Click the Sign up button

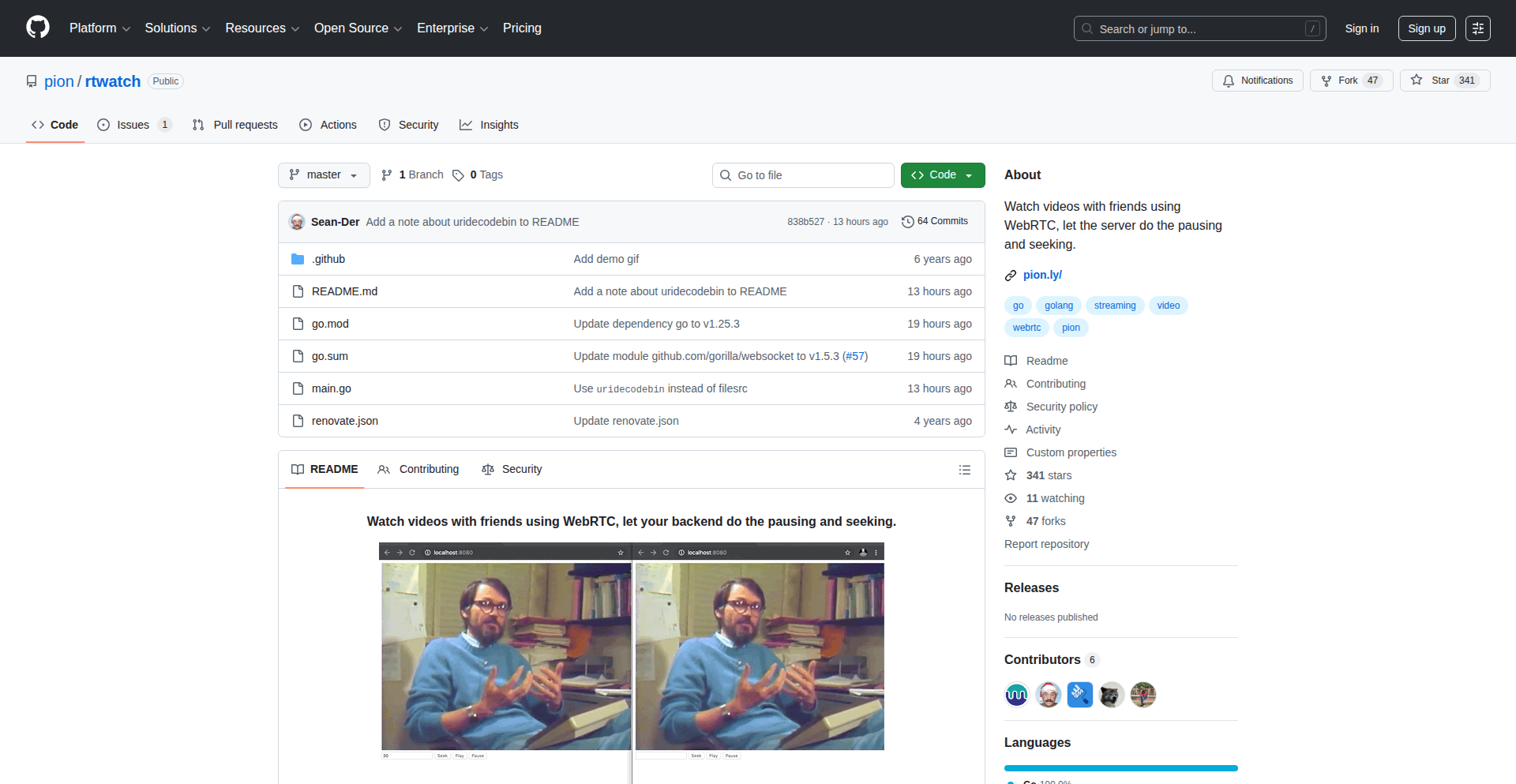click(1426, 28)
